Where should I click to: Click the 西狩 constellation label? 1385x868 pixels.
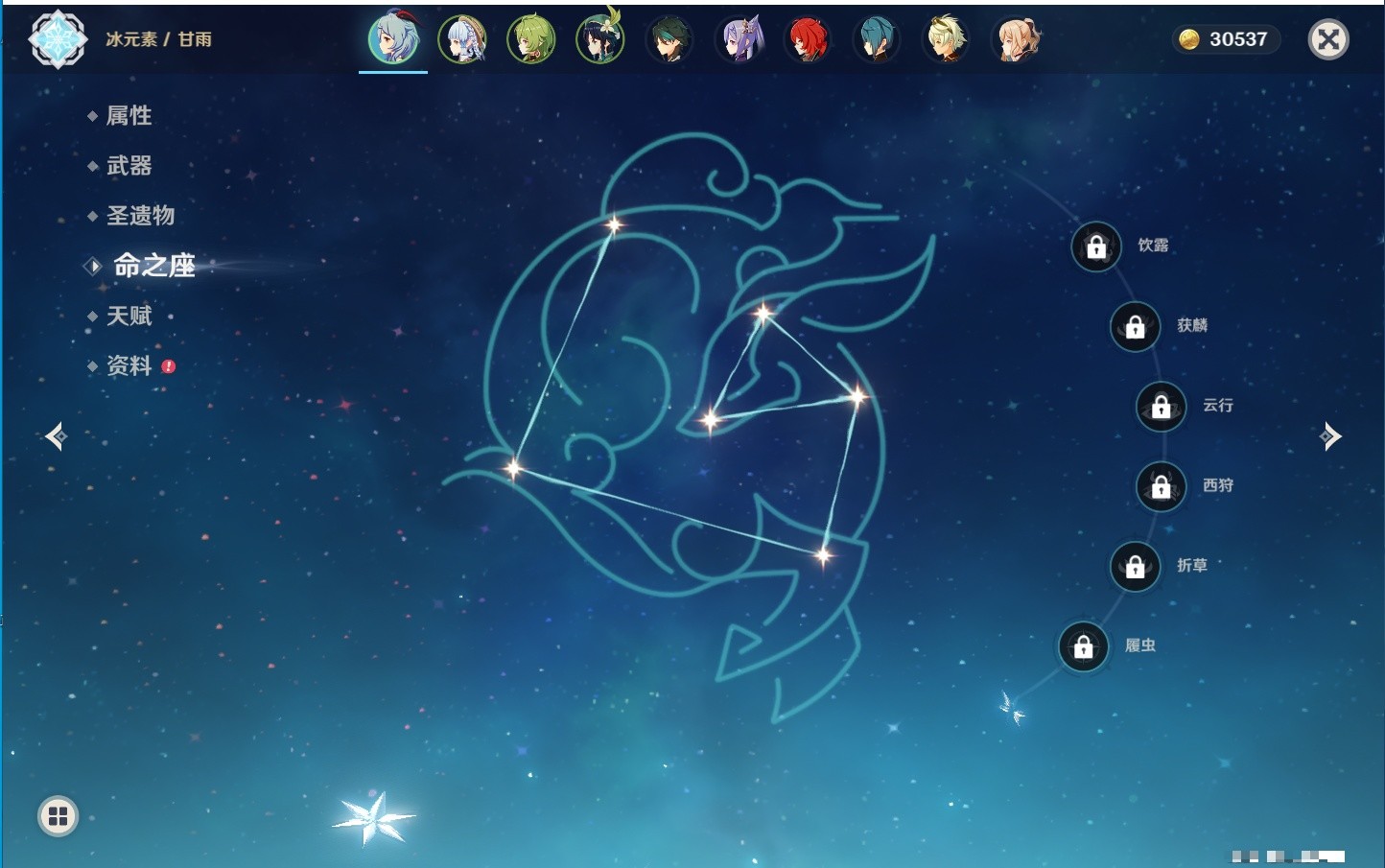point(1218,485)
